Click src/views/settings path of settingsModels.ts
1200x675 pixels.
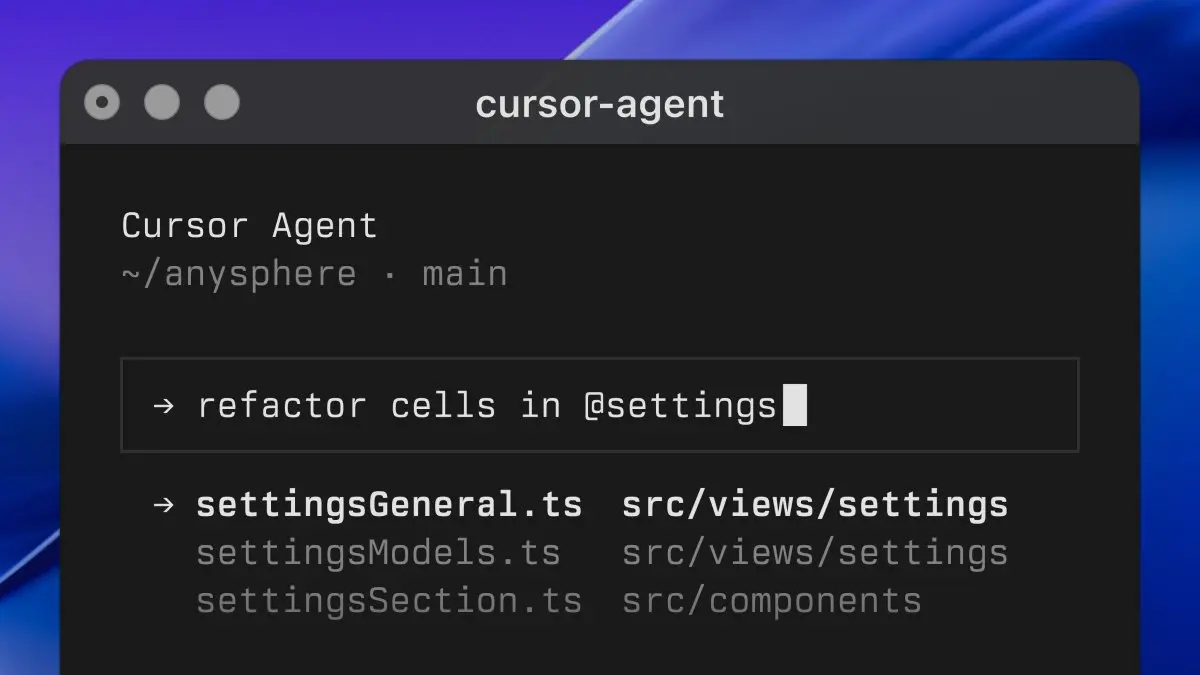click(x=814, y=553)
